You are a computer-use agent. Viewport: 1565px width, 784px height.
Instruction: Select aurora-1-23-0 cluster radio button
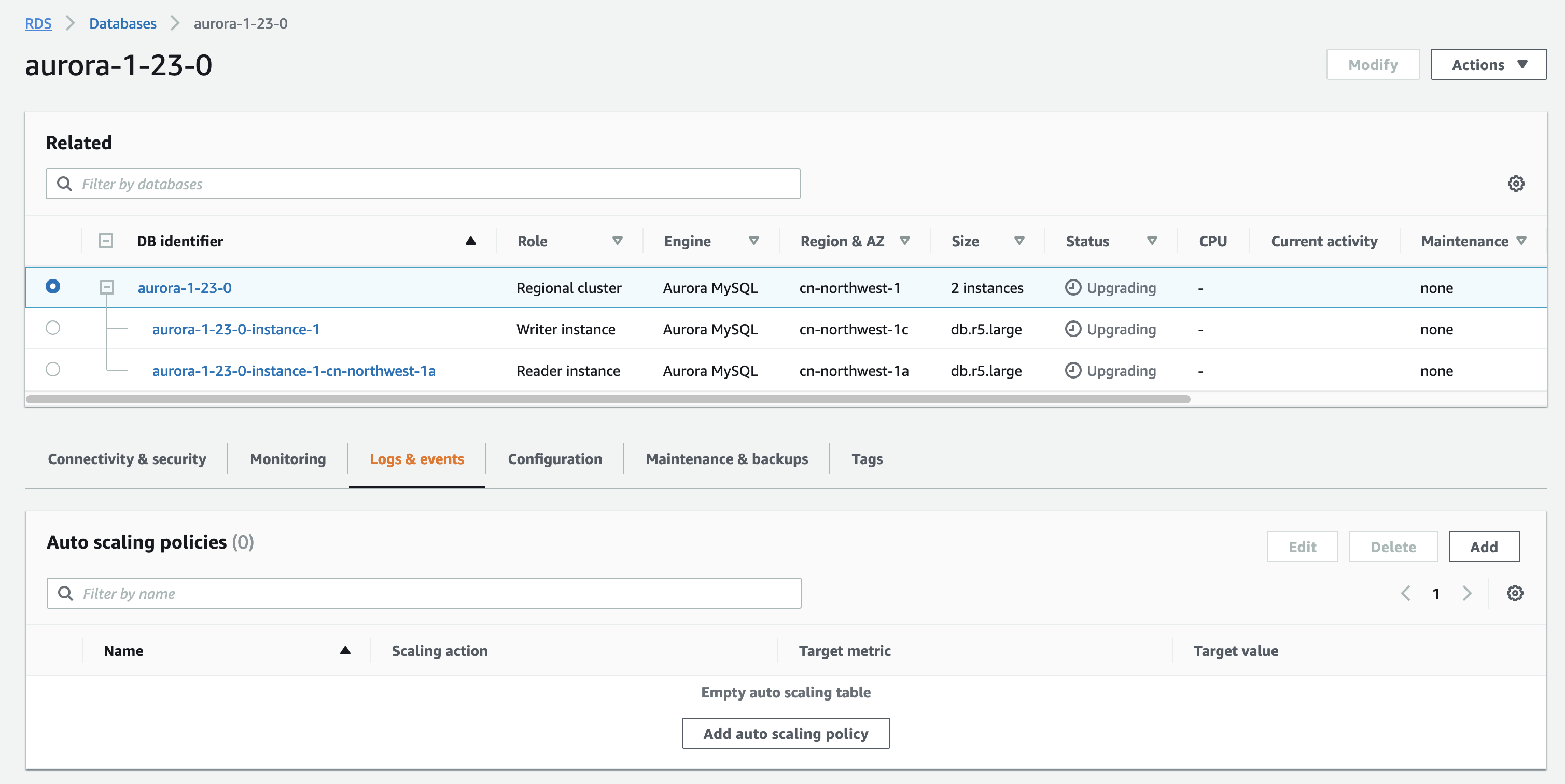[x=53, y=286]
